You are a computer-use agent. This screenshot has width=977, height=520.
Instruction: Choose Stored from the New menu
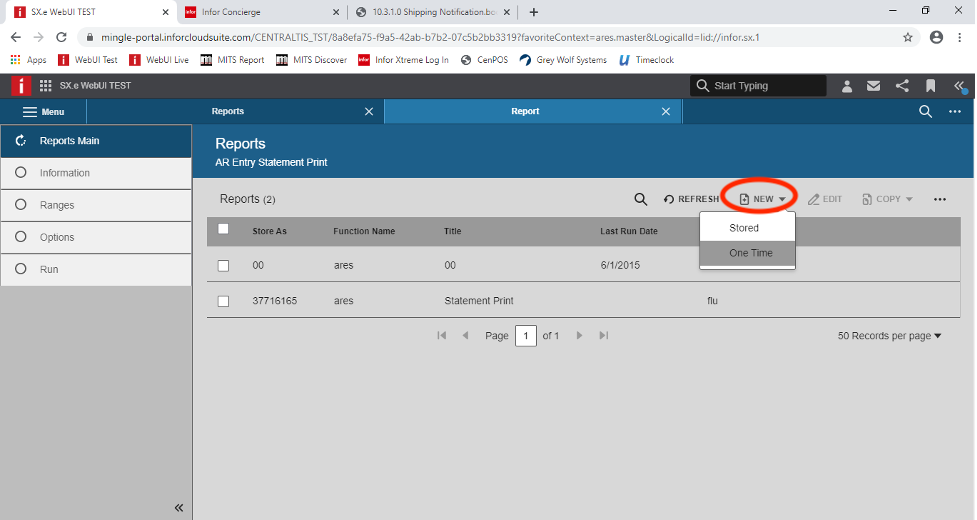(x=747, y=228)
